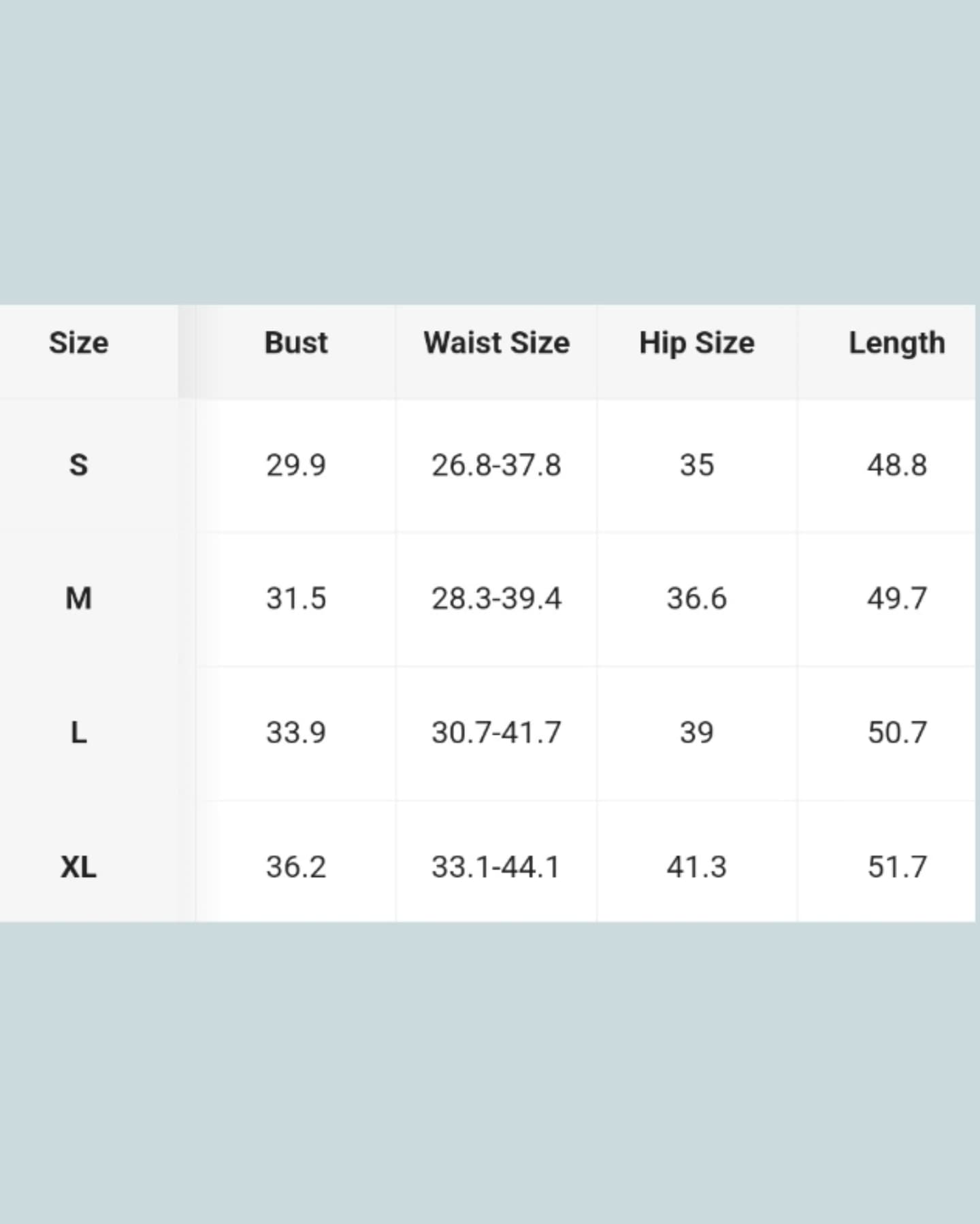Click the Hip Size column header
The image size is (980, 1224).
[x=696, y=343]
